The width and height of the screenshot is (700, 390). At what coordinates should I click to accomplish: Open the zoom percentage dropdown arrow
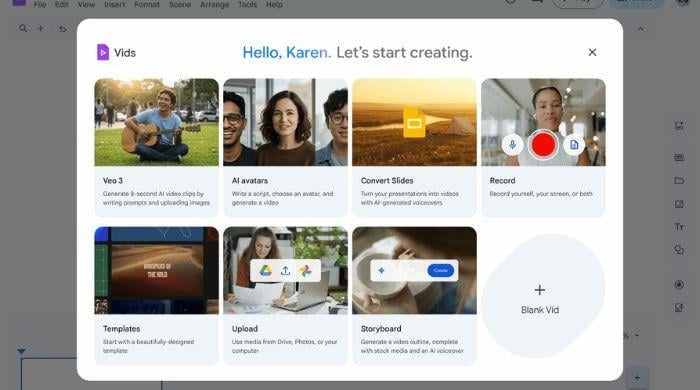(637, 336)
